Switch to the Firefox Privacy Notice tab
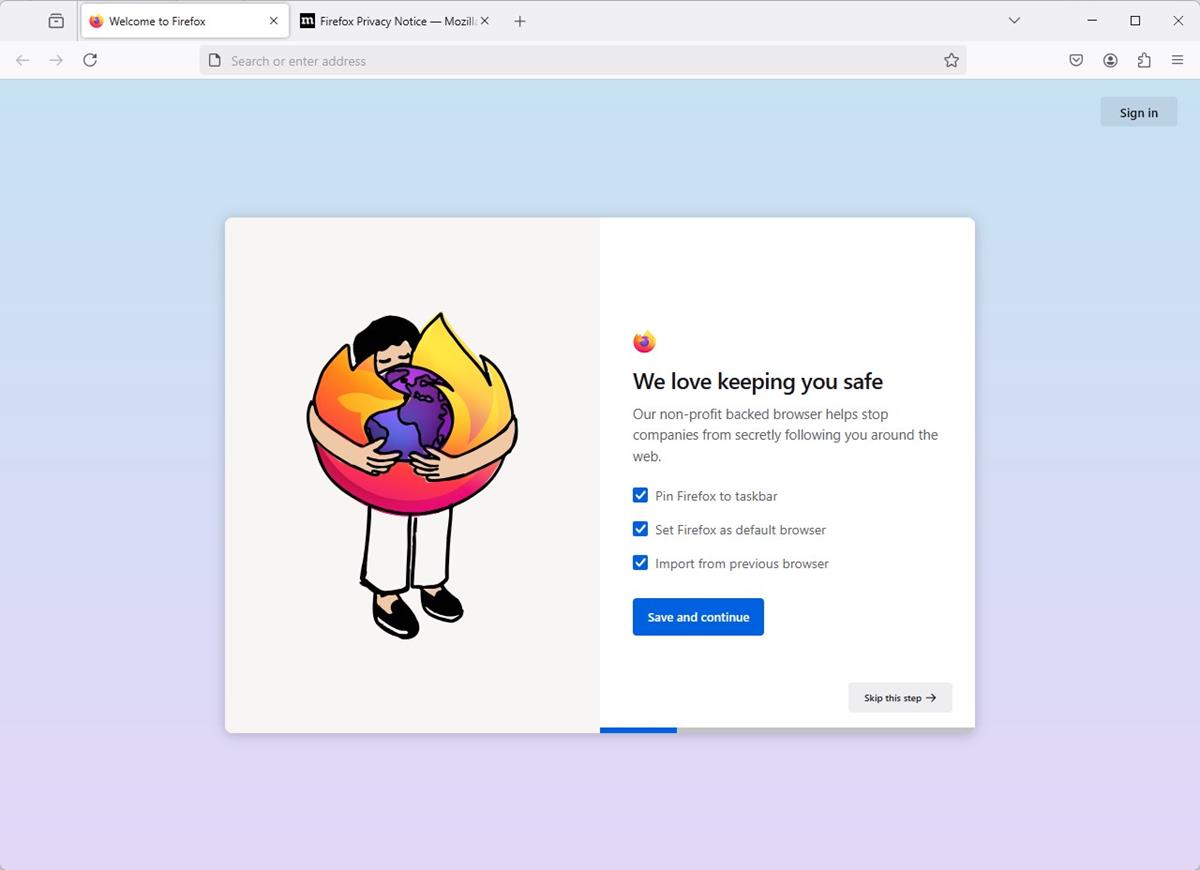 pos(390,20)
